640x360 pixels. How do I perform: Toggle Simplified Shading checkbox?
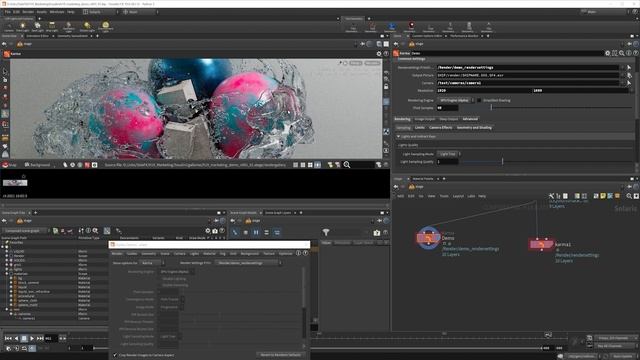479,100
